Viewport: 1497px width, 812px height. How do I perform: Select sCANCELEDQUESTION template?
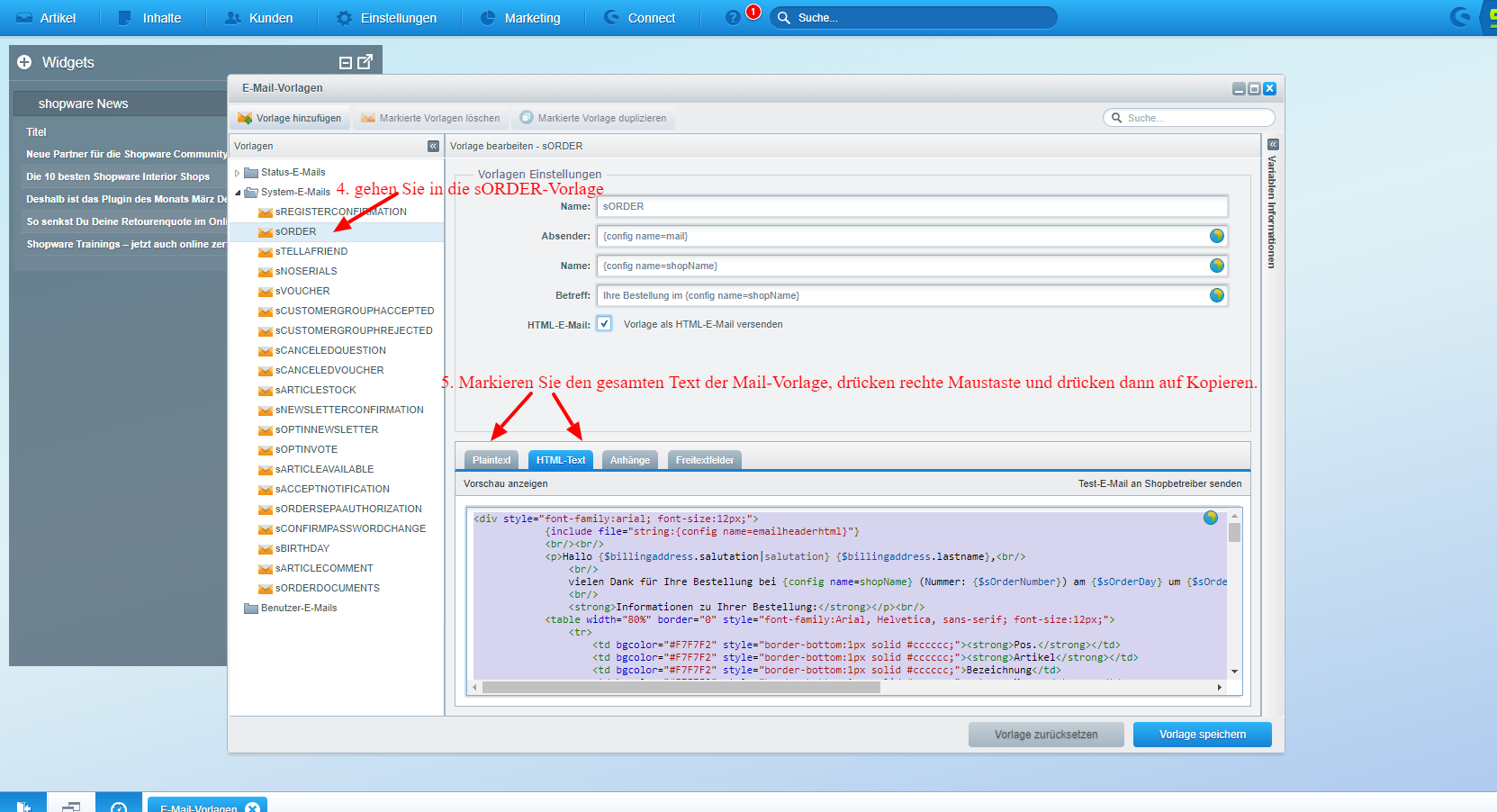(x=330, y=350)
